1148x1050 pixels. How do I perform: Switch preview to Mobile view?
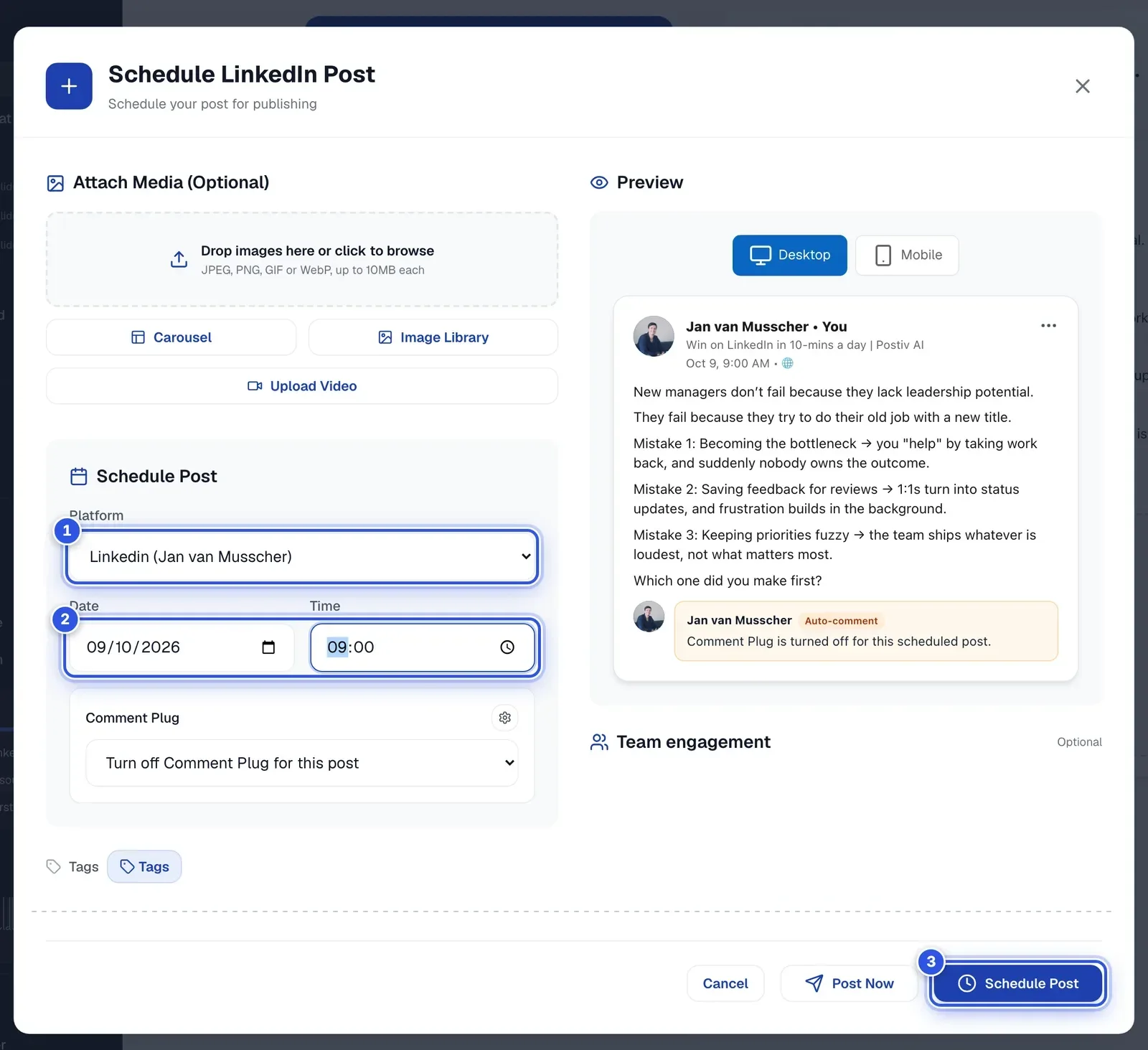click(907, 256)
